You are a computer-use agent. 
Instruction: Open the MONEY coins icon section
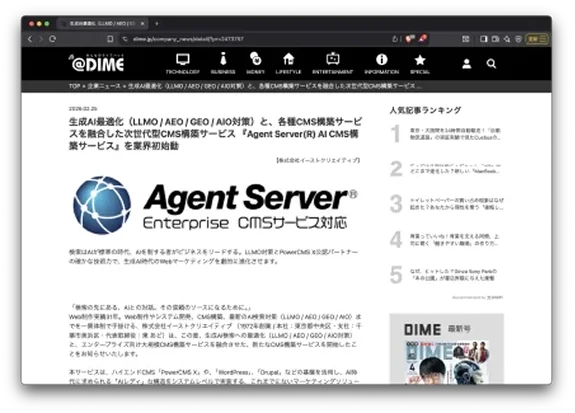[255, 64]
